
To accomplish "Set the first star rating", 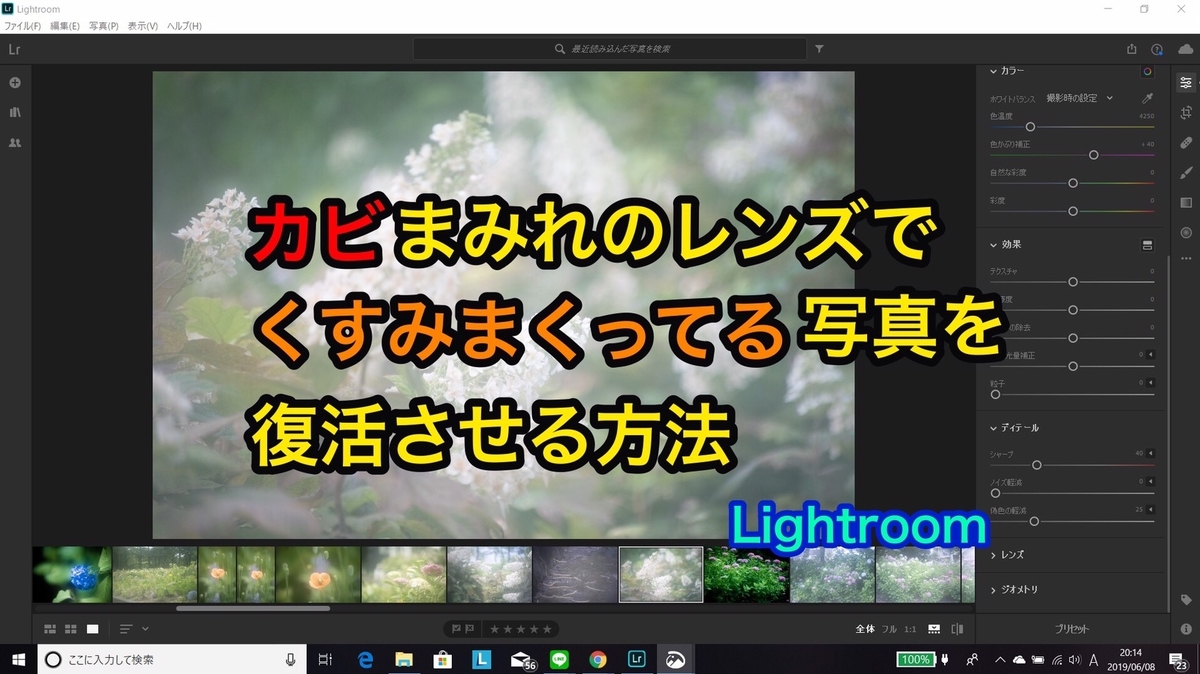I will 494,629.
